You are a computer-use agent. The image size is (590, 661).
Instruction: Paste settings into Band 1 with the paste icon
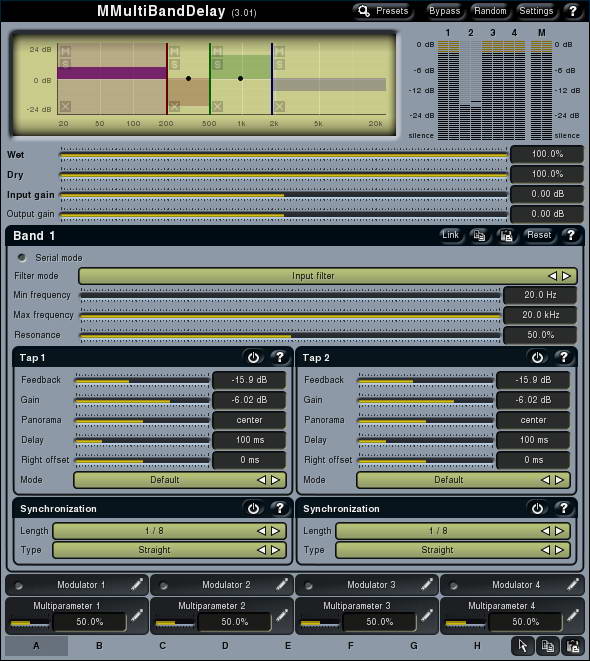coord(506,235)
